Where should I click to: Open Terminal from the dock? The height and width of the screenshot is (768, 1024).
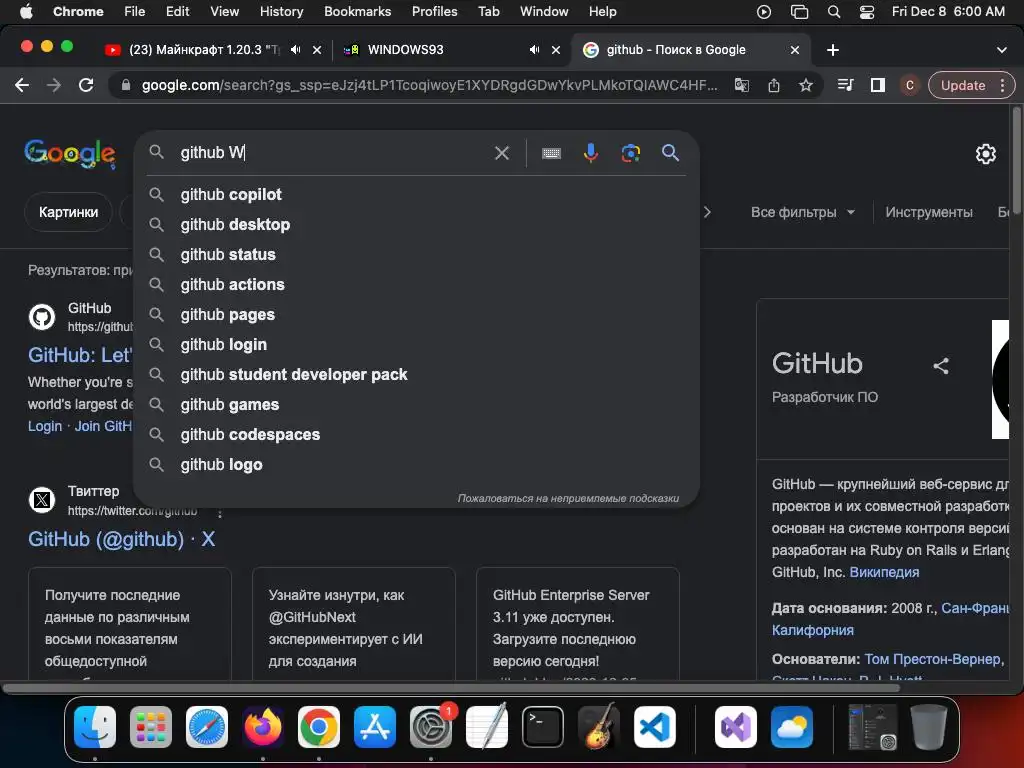click(x=543, y=727)
